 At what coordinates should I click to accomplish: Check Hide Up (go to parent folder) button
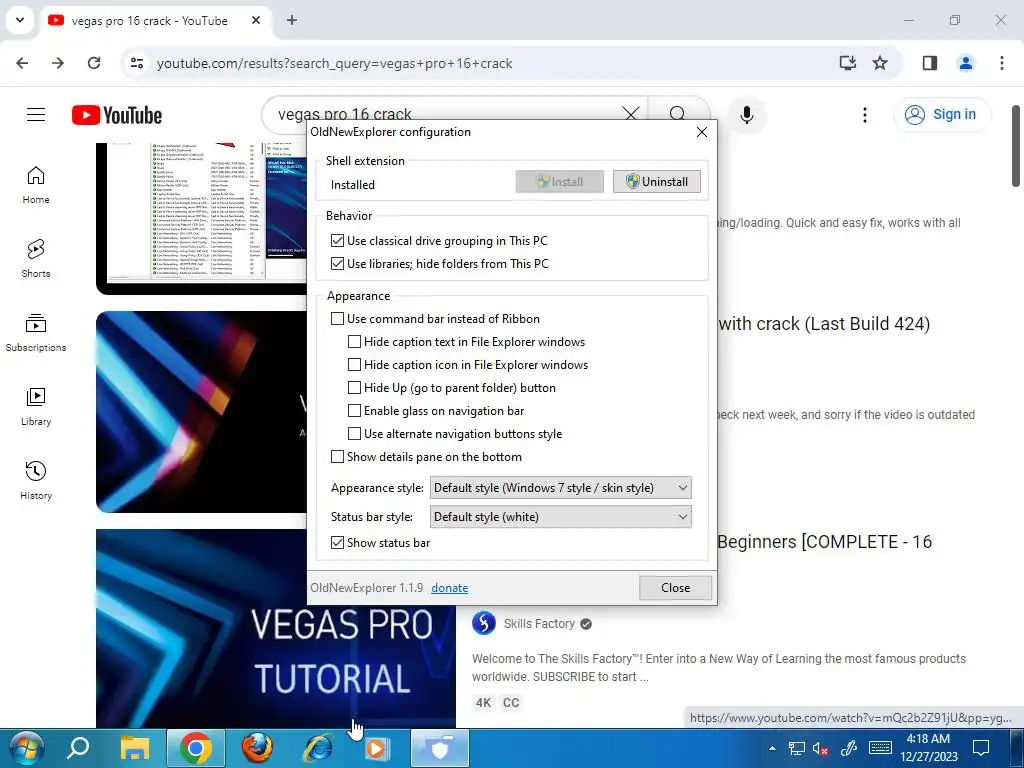354,388
